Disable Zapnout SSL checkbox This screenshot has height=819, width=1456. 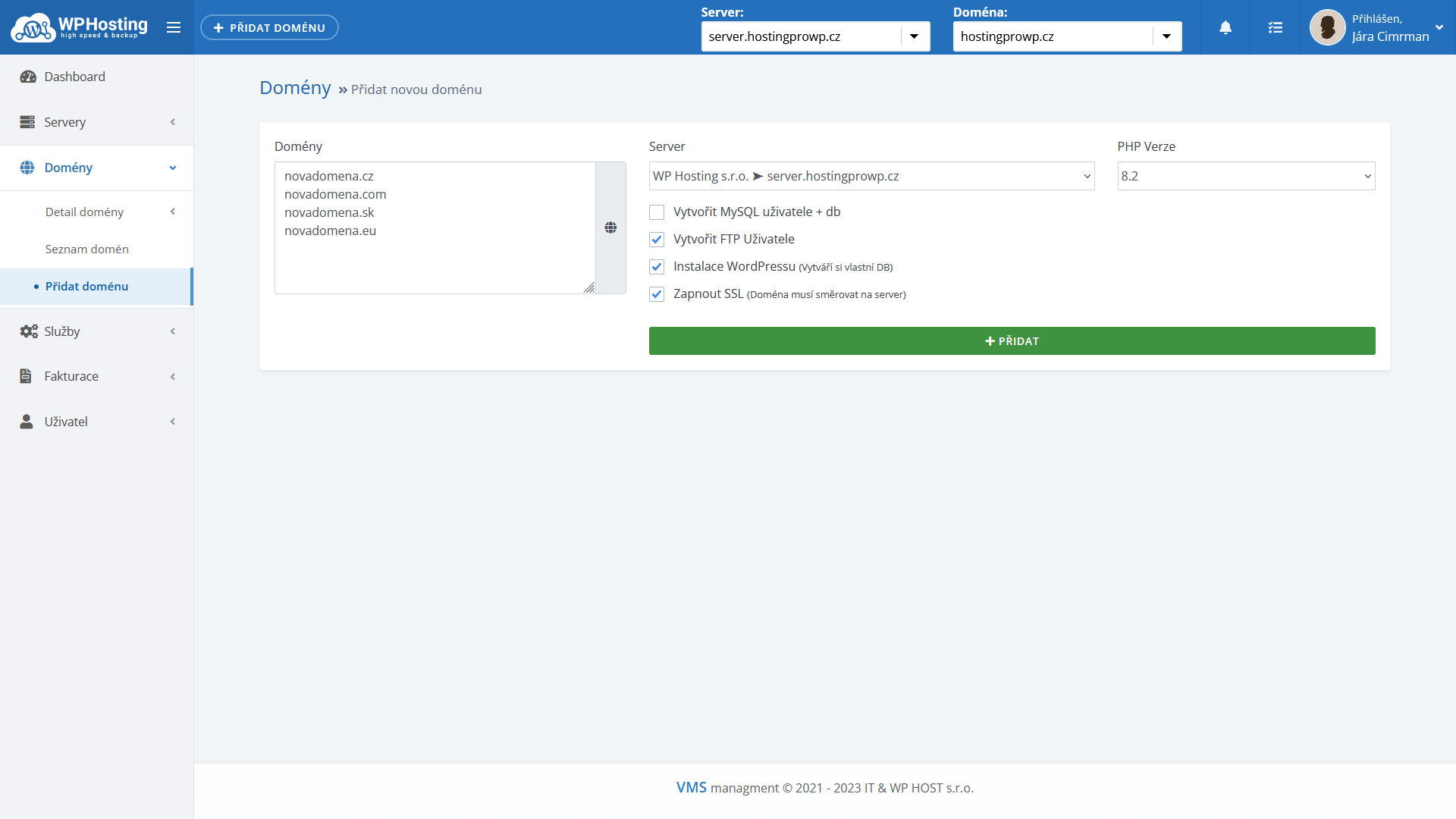[x=657, y=294]
